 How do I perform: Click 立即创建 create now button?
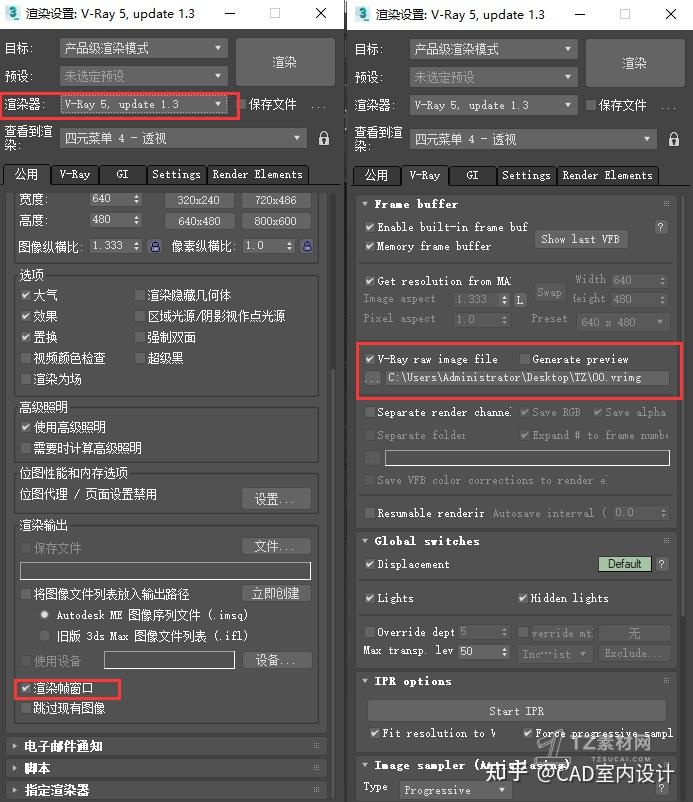coord(276,593)
